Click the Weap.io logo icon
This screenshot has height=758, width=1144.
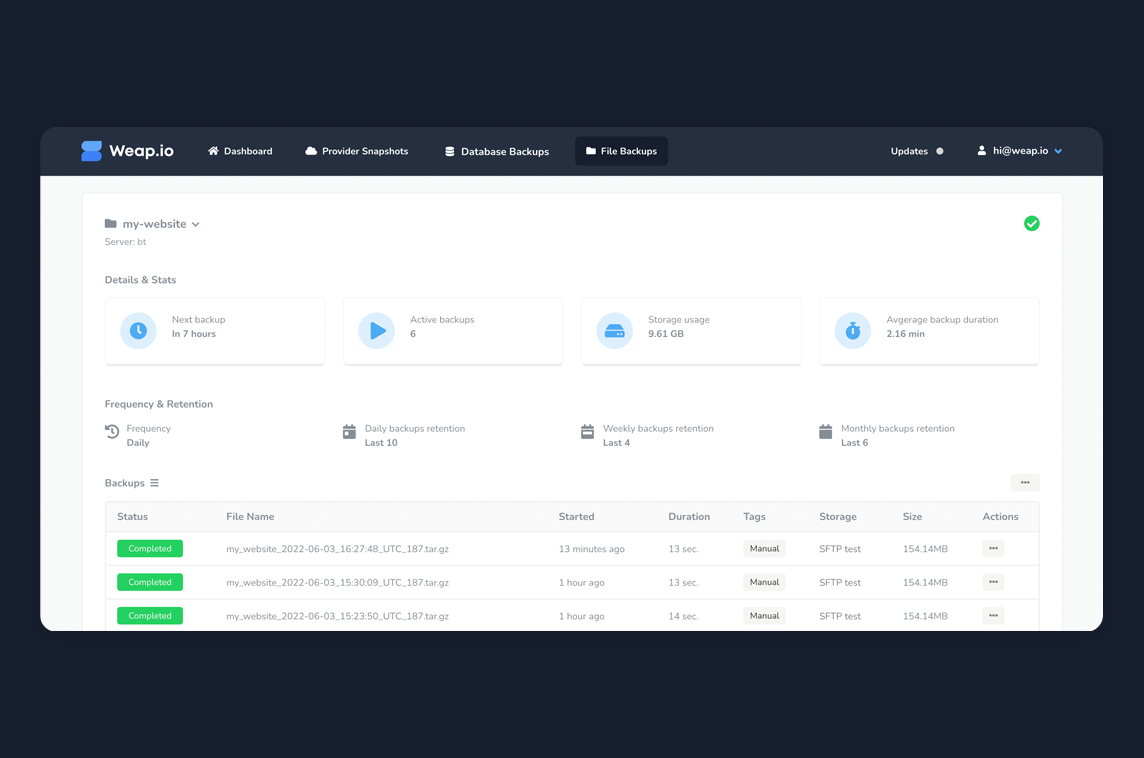coord(91,151)
